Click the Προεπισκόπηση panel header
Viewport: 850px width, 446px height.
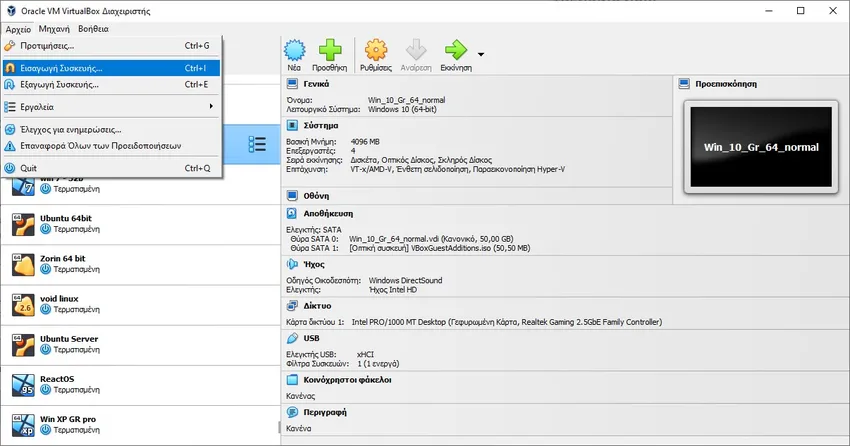[x=726, y=84]
